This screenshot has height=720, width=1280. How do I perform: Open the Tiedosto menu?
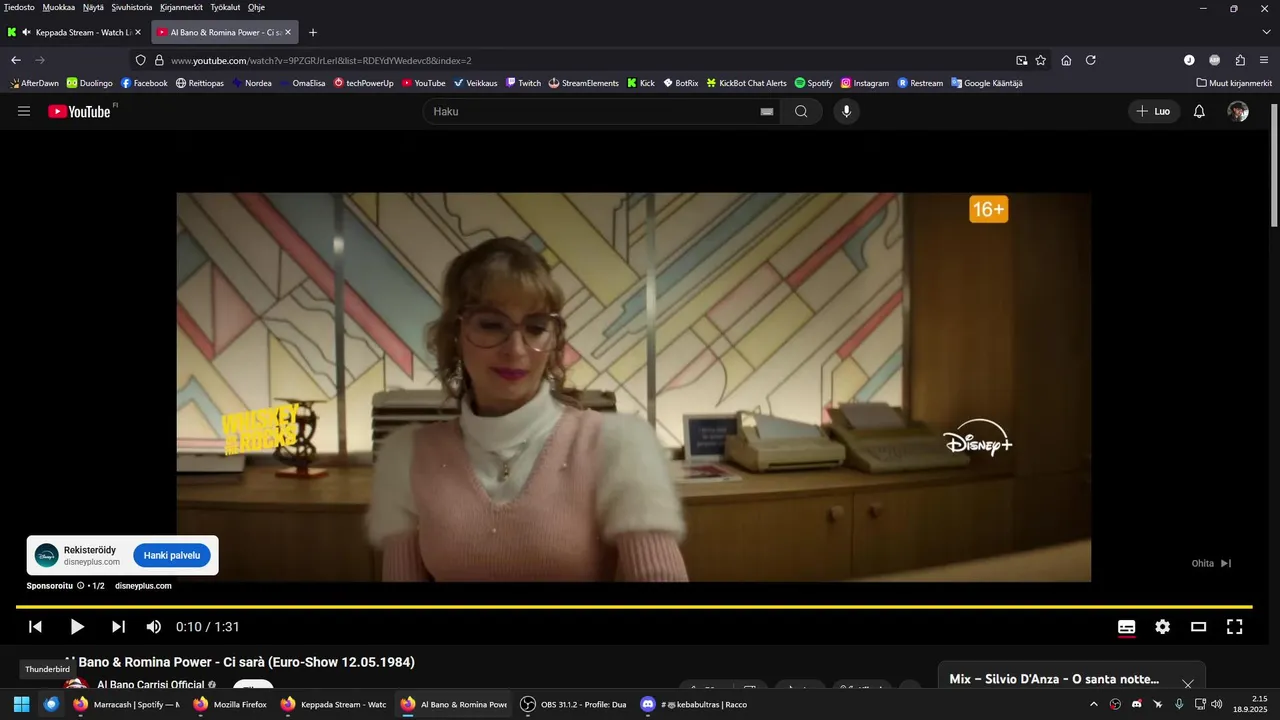click(x=19, y=7)
